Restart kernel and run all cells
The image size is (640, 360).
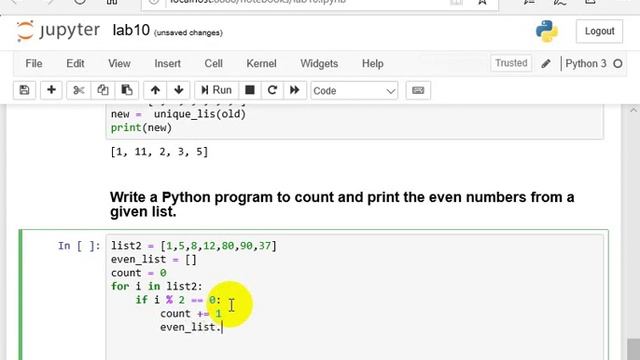[295, 90]
